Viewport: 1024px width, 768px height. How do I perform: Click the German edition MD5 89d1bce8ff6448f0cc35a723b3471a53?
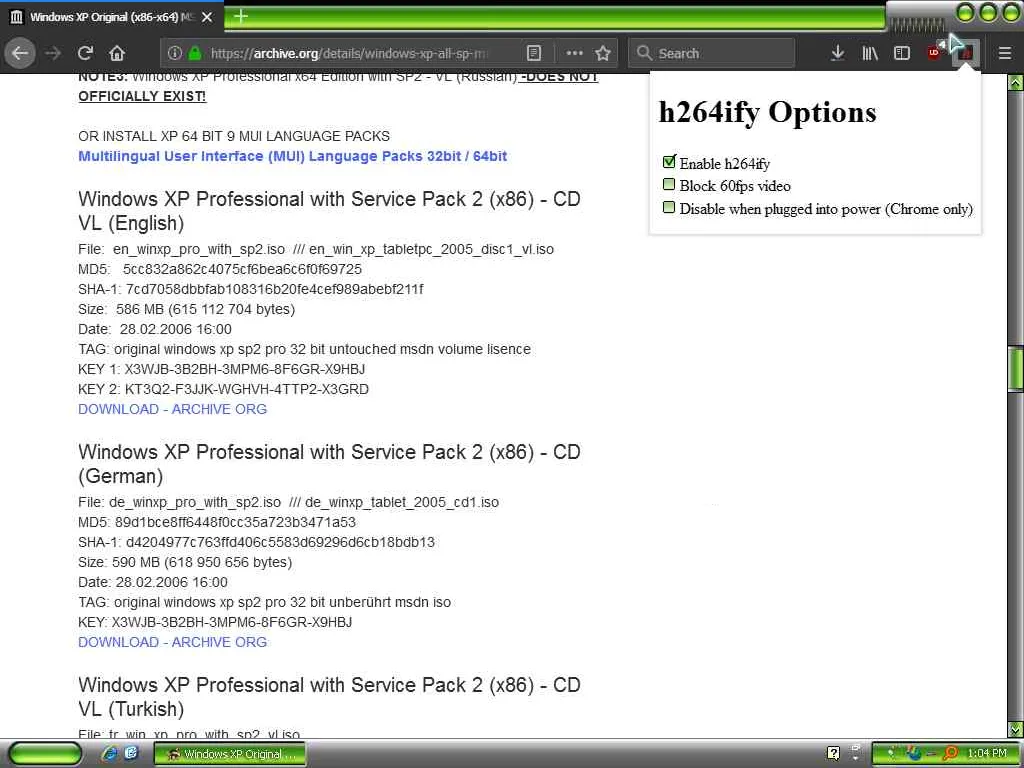[x=217, y=522]
